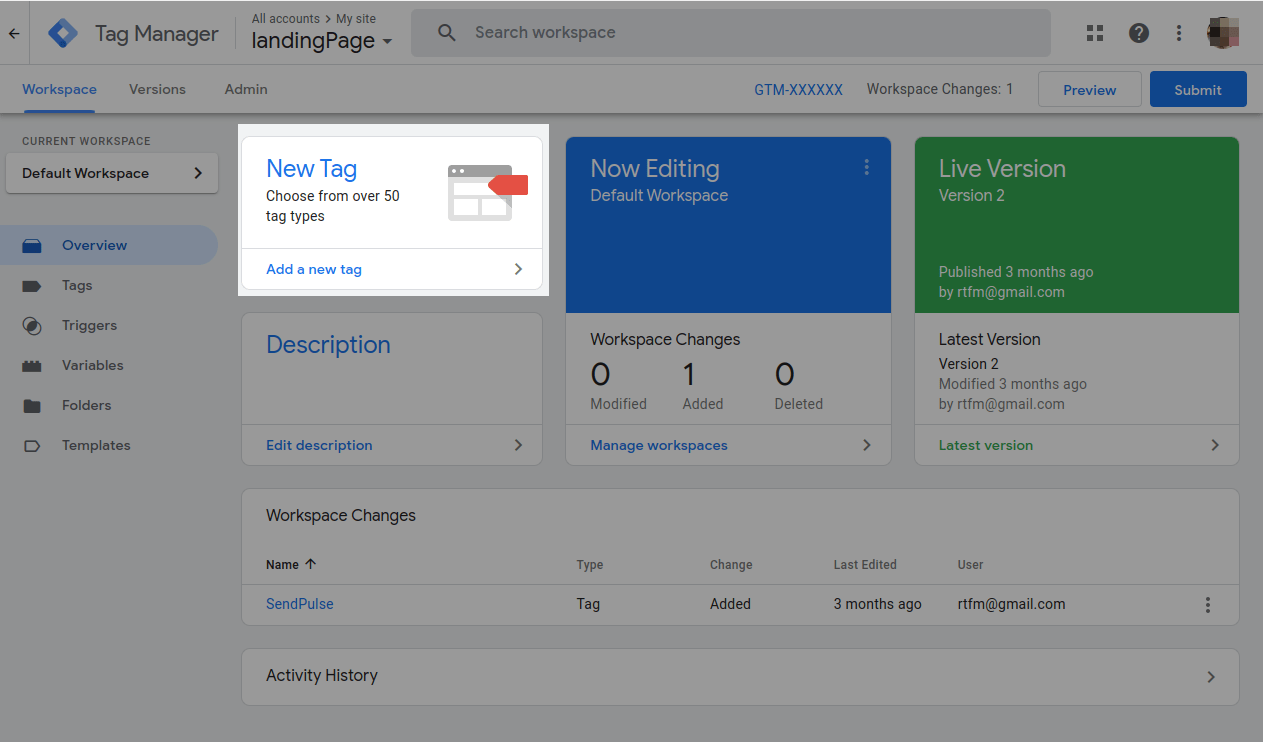The height and width of the screenshot is (742, 1263).
Task: Click the back arrow icon
Action: [x=14, y=33]
